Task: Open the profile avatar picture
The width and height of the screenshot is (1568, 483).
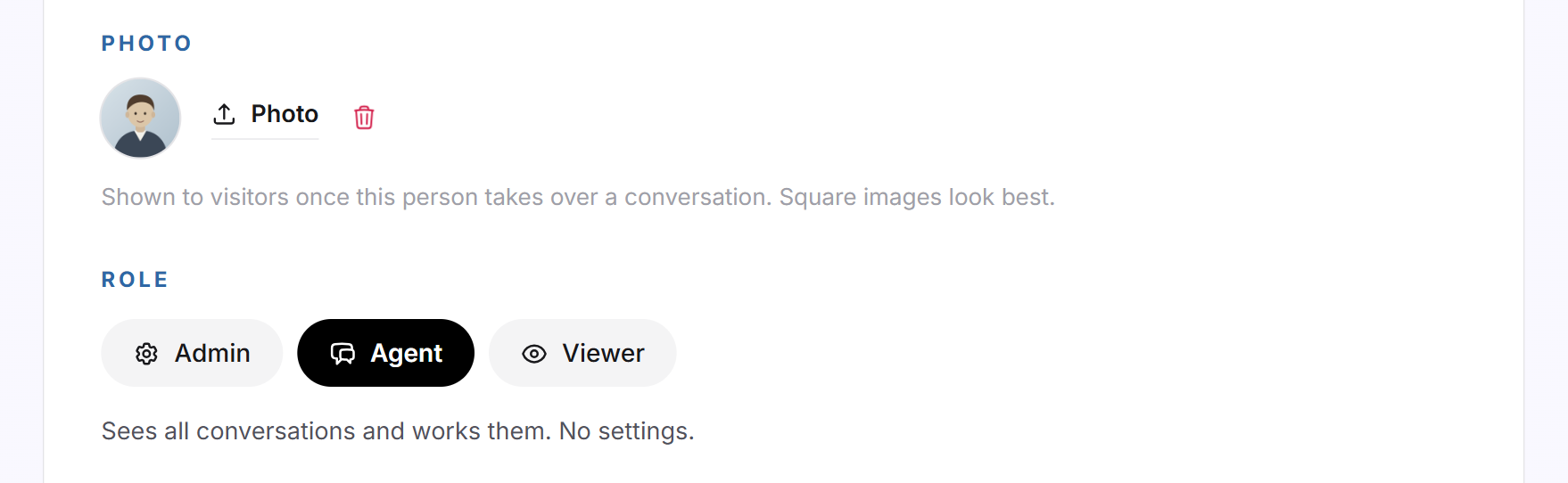Action: tap(140, 118)
